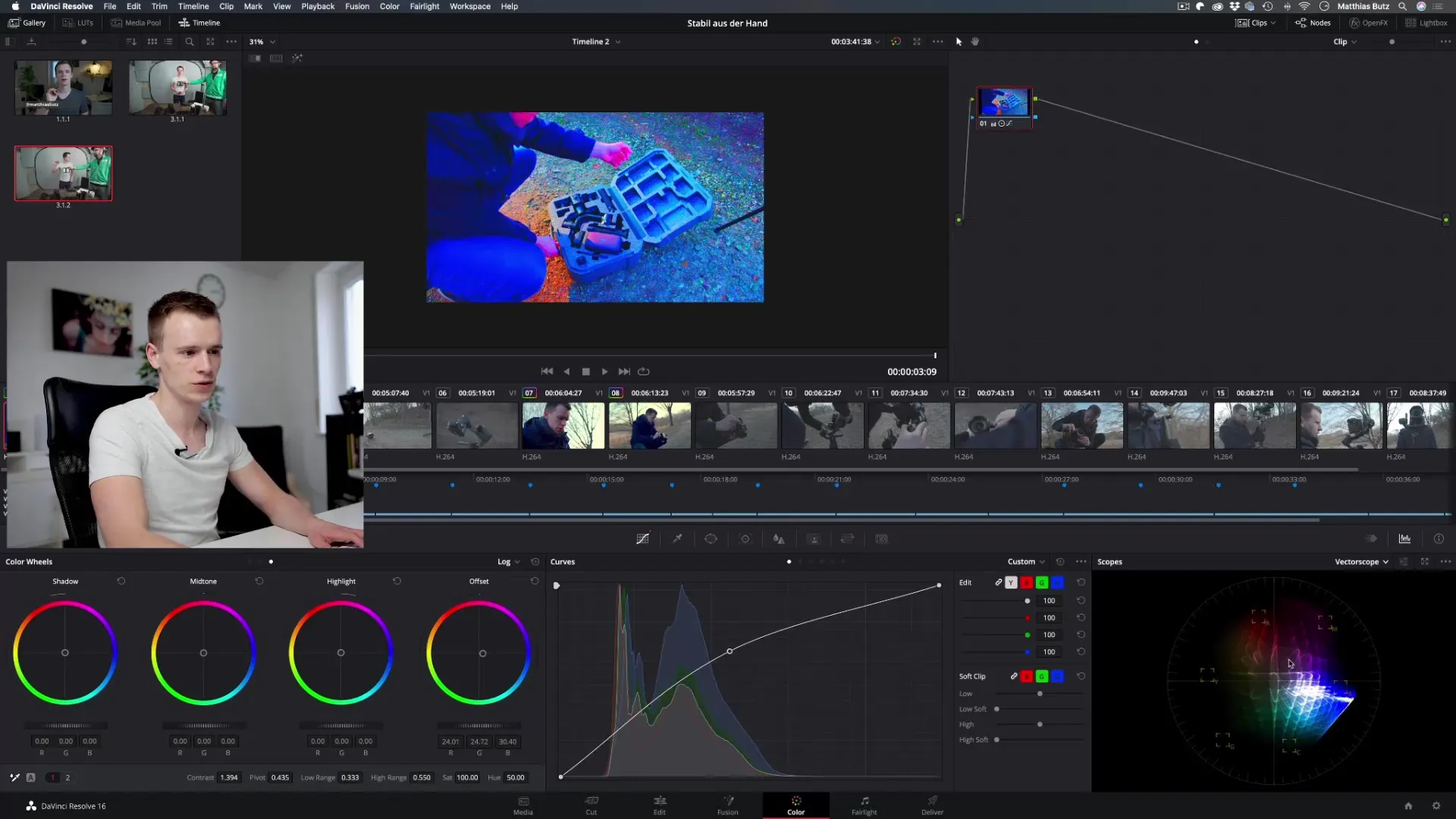
Task: Play the clip in reverse
Action: [x=566, y=372]
